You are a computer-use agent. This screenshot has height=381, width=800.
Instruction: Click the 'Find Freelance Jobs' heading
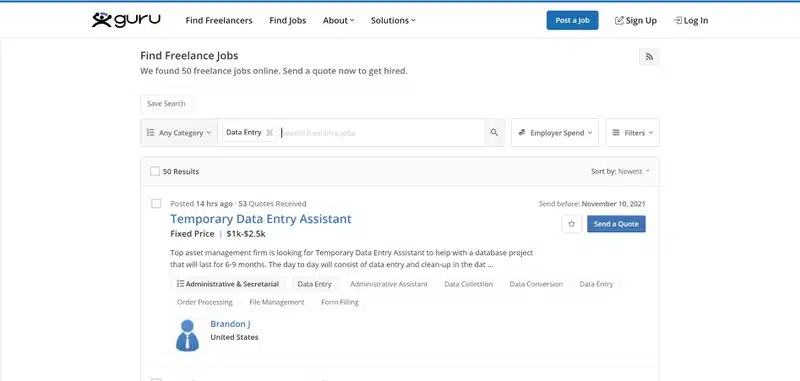coord(189,56)
